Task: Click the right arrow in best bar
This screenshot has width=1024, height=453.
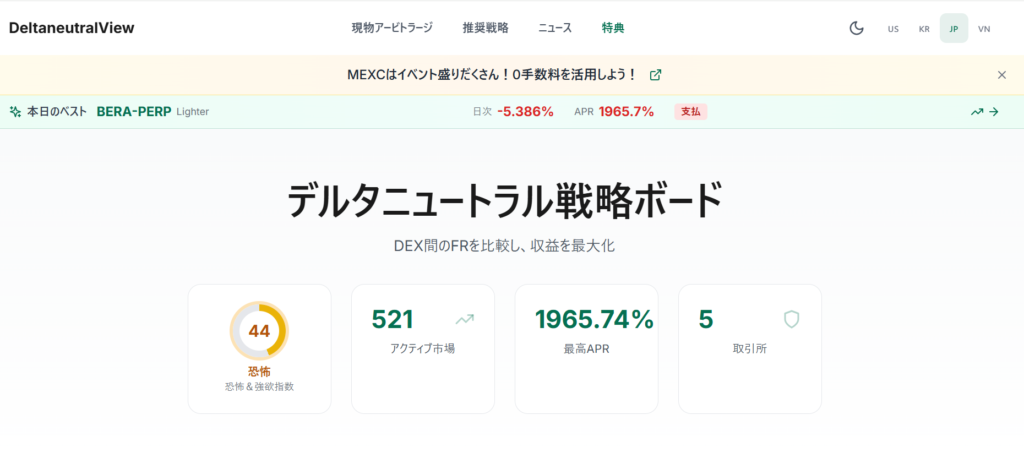Action: [x=994, y=112]
